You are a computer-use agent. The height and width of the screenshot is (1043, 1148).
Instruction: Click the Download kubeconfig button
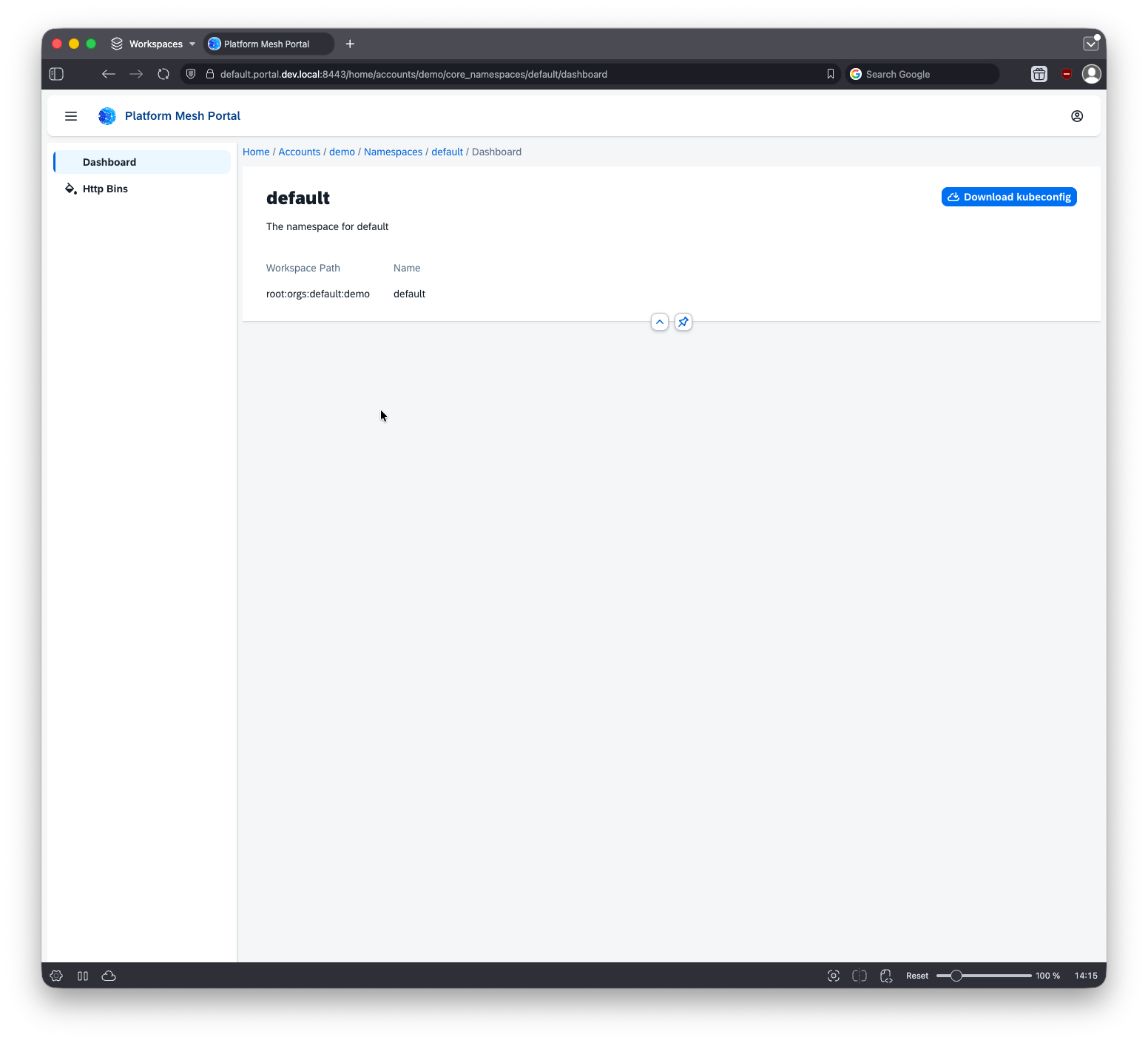(x=1008, y=197)
